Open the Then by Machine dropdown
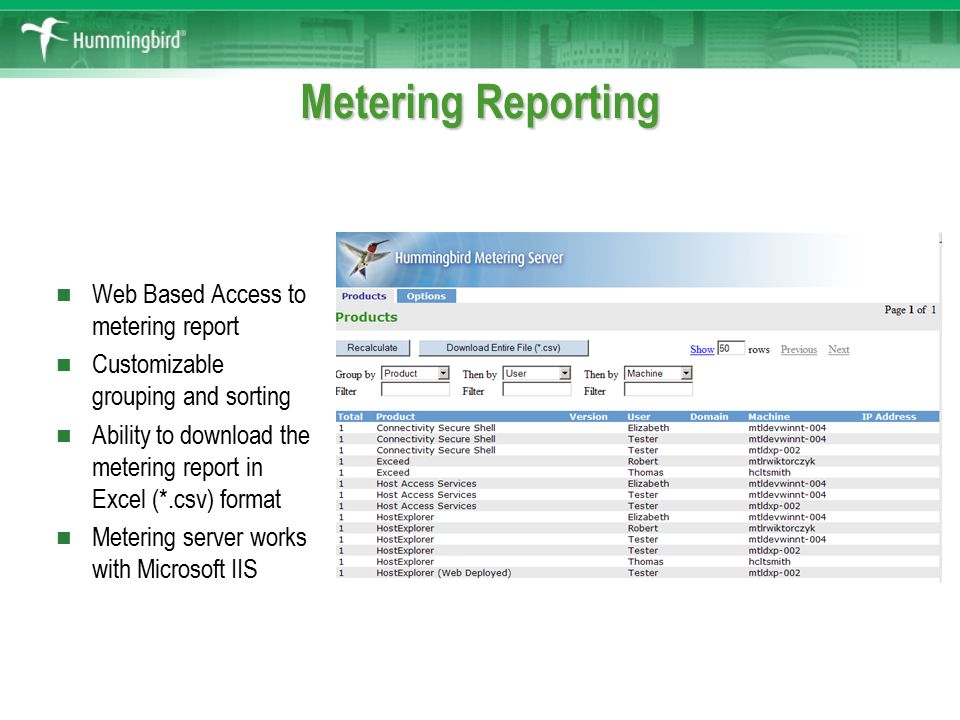This screenshot has width=960, height=720. coord(658,373)
